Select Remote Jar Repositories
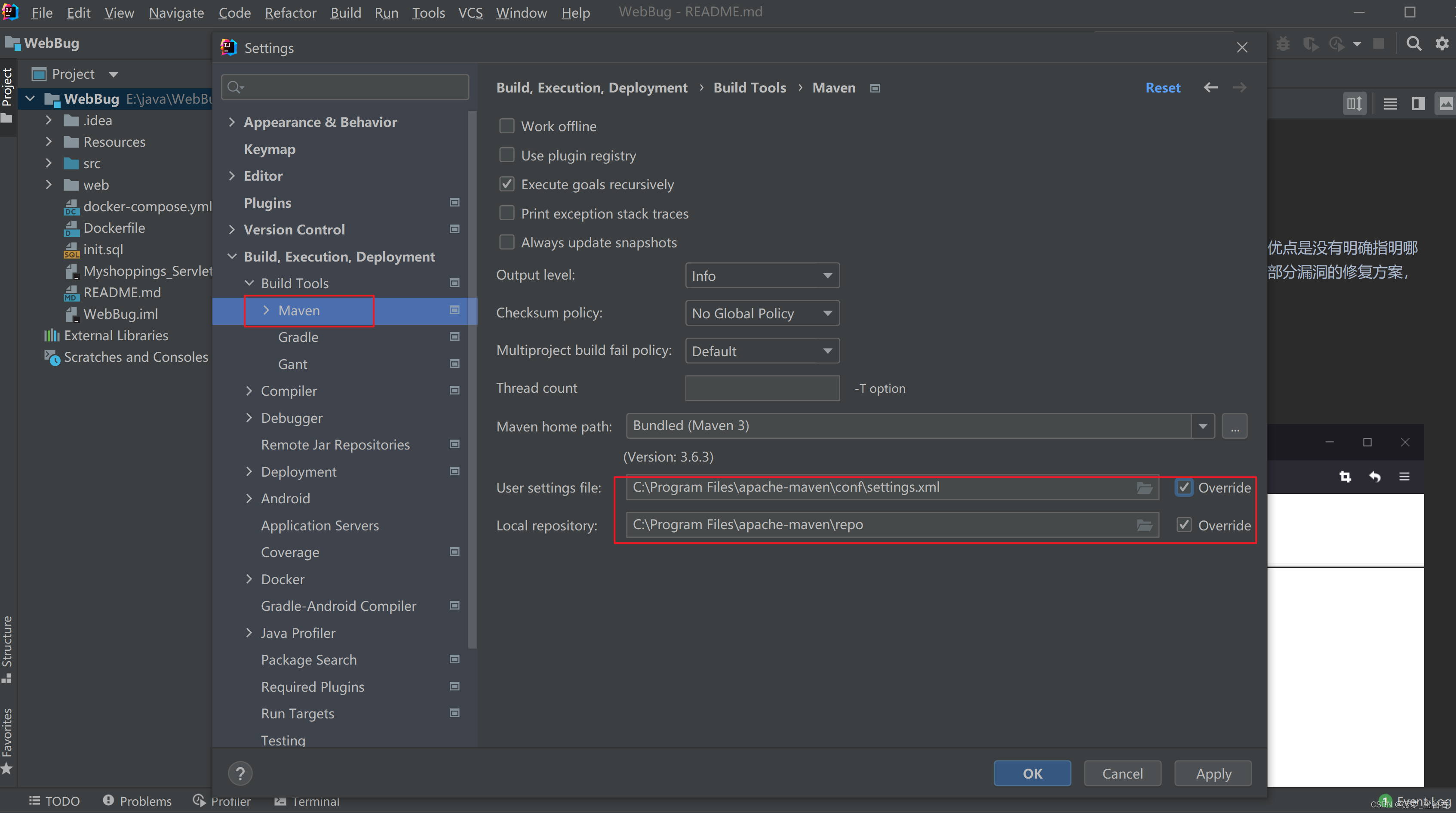 coord(335,445)
